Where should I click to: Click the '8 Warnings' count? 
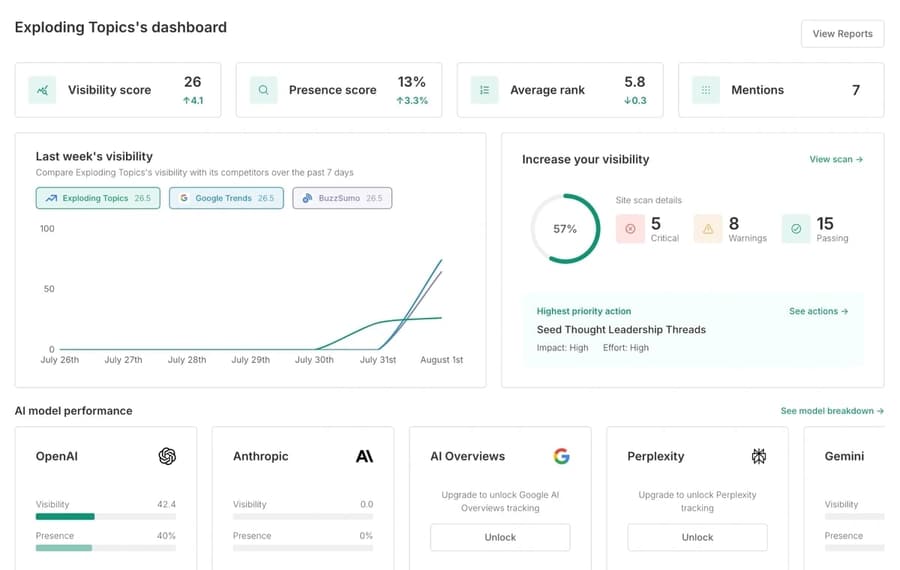pos(747,229)
